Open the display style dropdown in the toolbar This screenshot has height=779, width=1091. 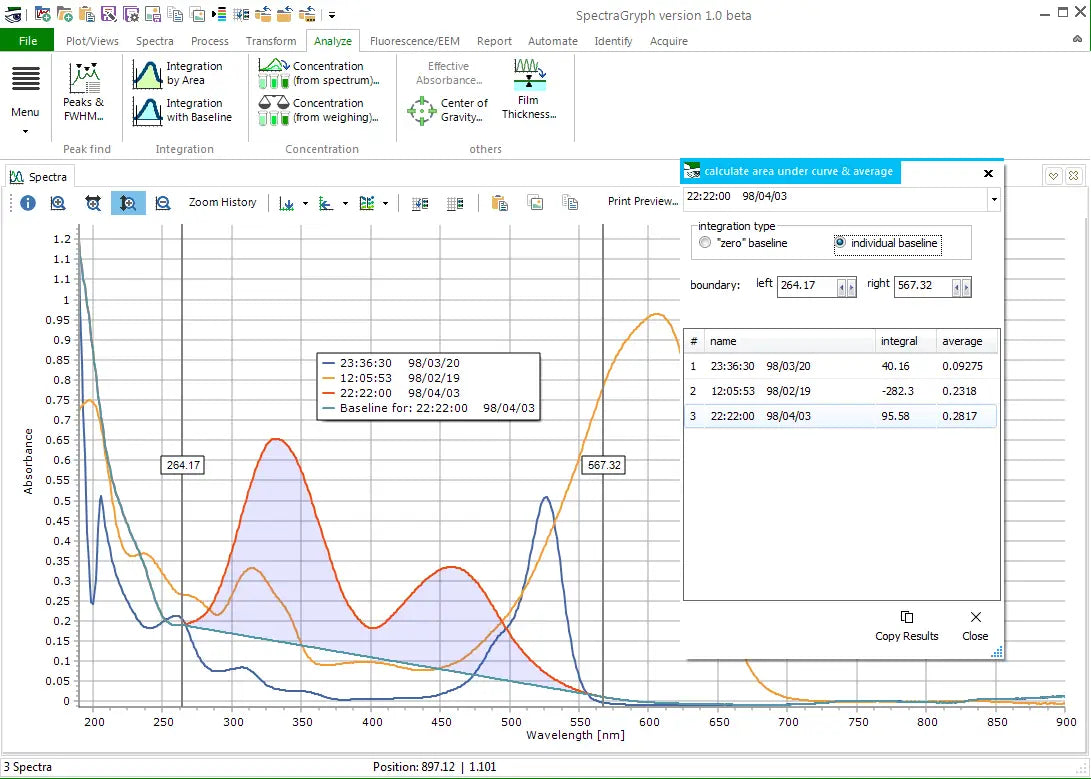385,203
